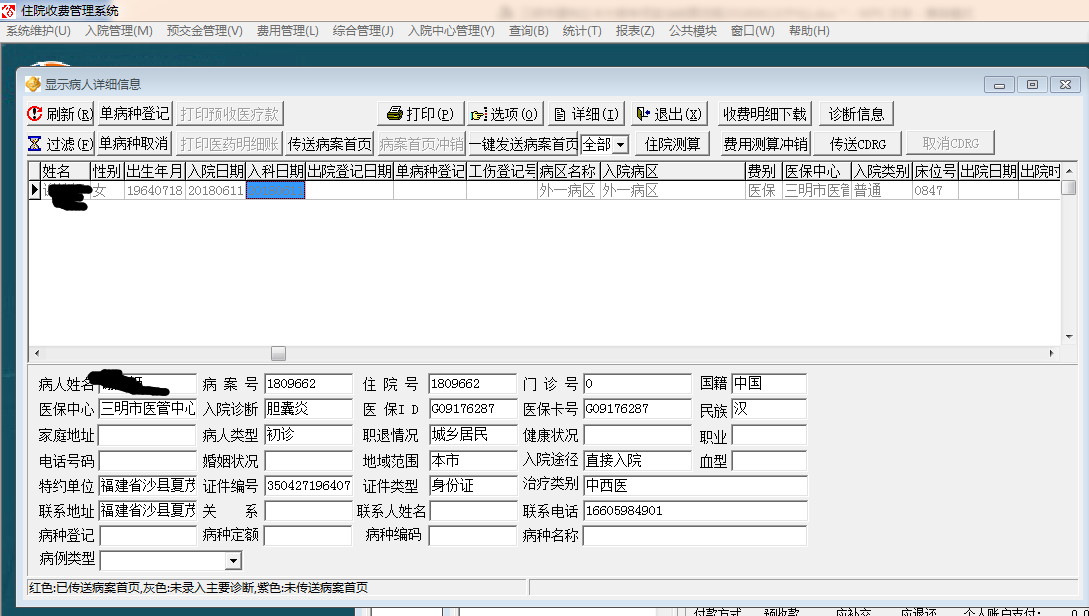The height and width of the screenshot is (616, 1089).
Task: Open 窗口(W) menu
Action: click(752, 31)
